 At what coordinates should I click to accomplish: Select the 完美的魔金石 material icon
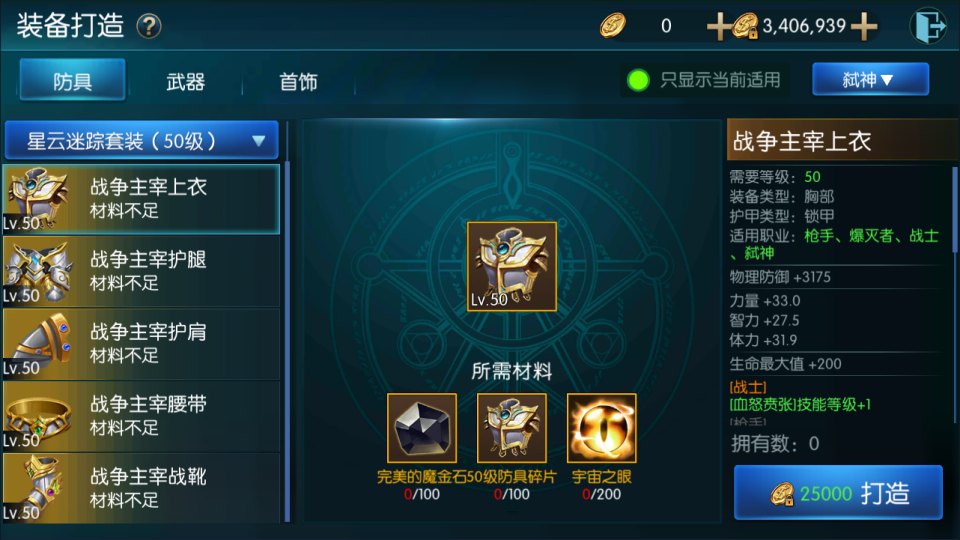(422, 428)
